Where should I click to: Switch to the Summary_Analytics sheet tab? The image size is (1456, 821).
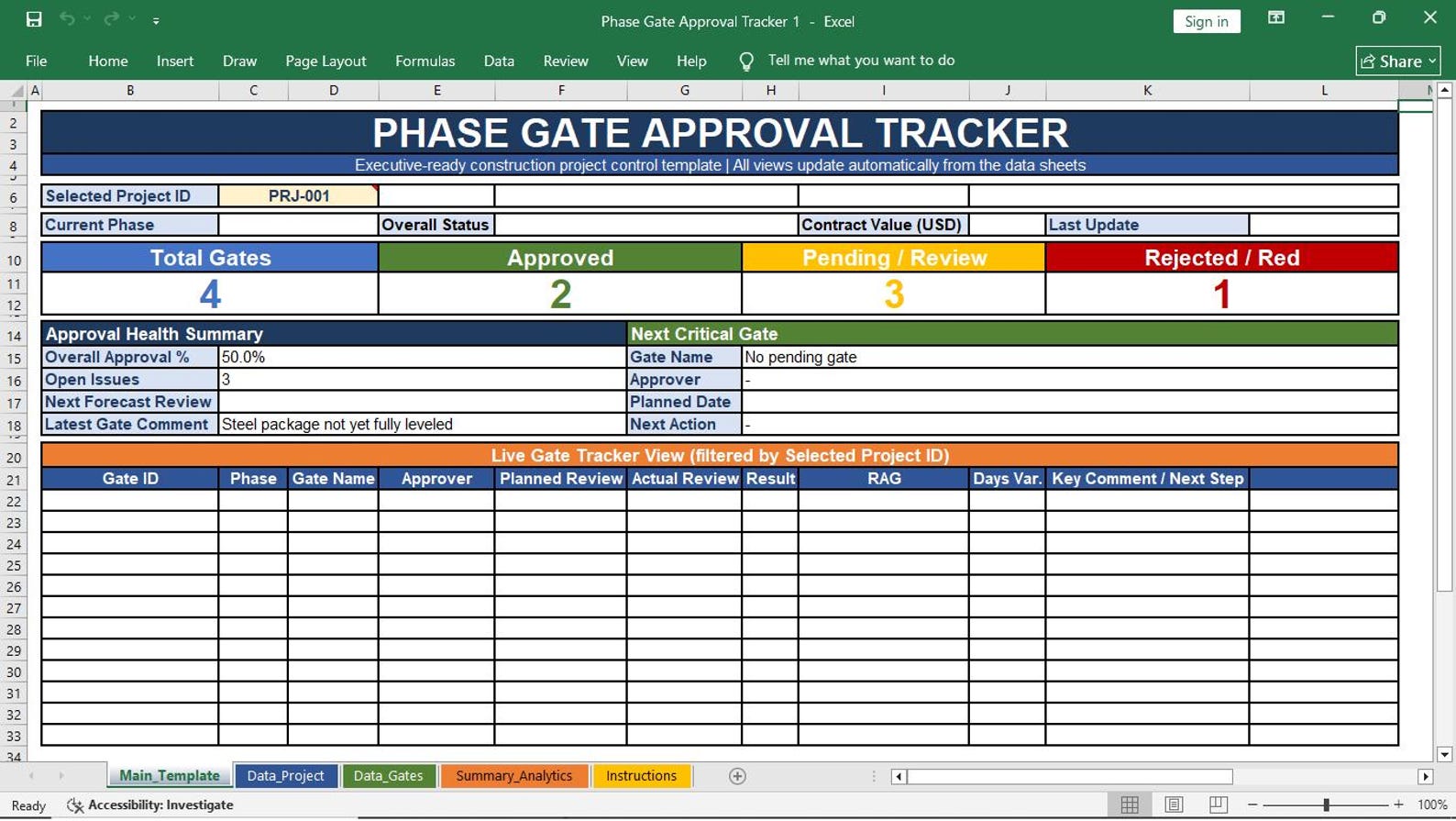coord(513,776)
